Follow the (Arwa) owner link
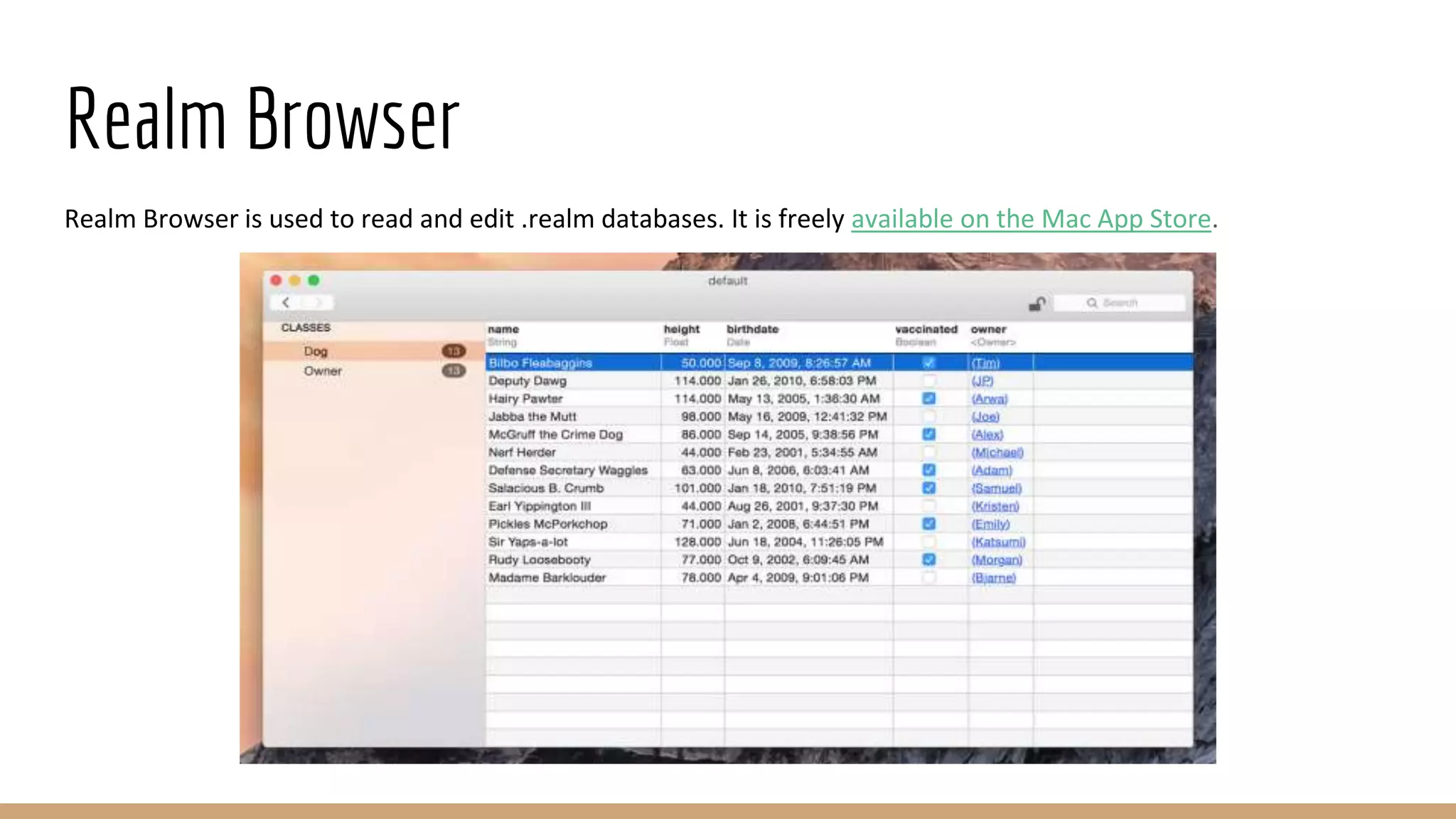Viewport: 1456px width, 819px height. (990, 399)
